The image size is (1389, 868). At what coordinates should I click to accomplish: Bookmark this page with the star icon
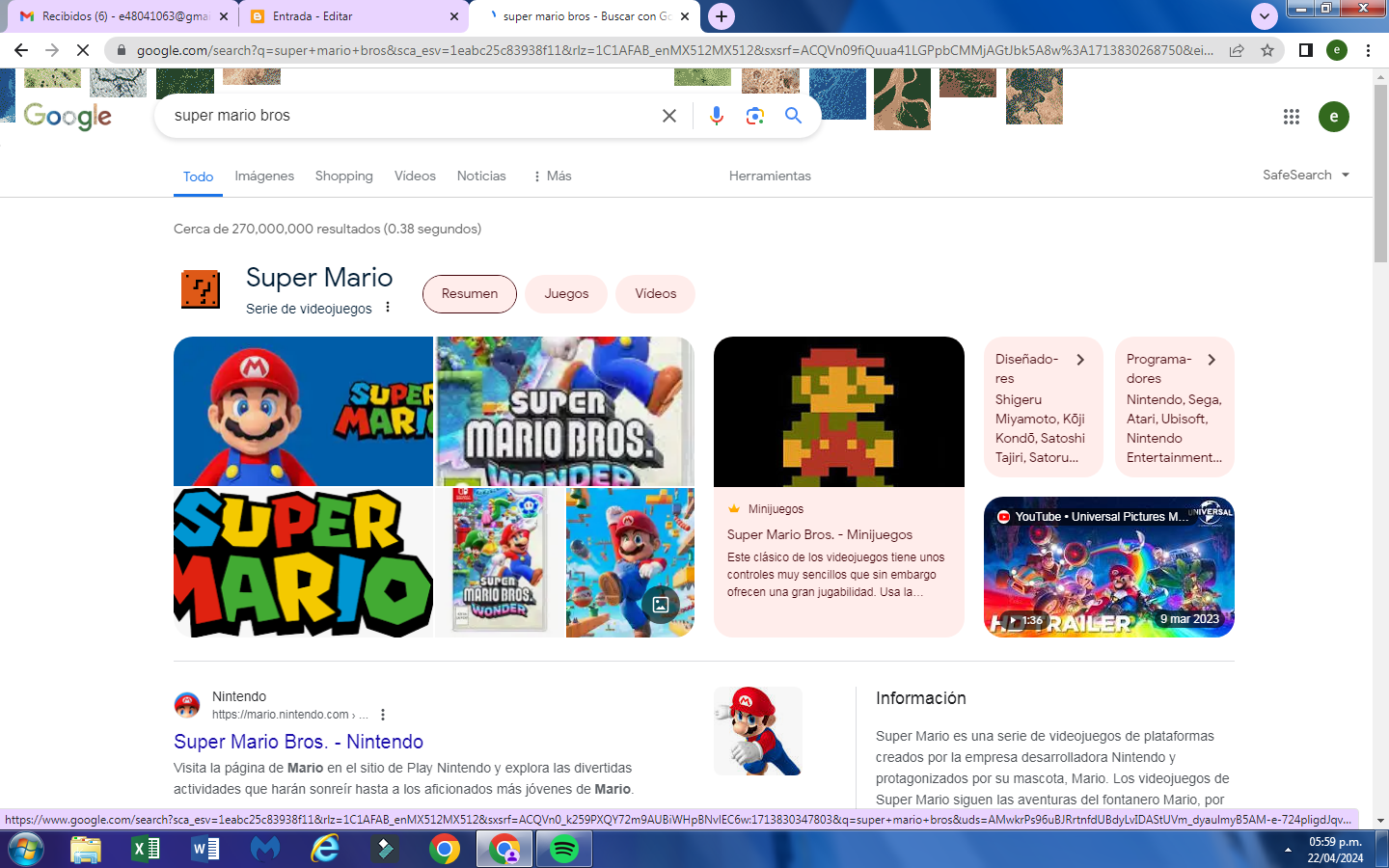pos(1267,50)
